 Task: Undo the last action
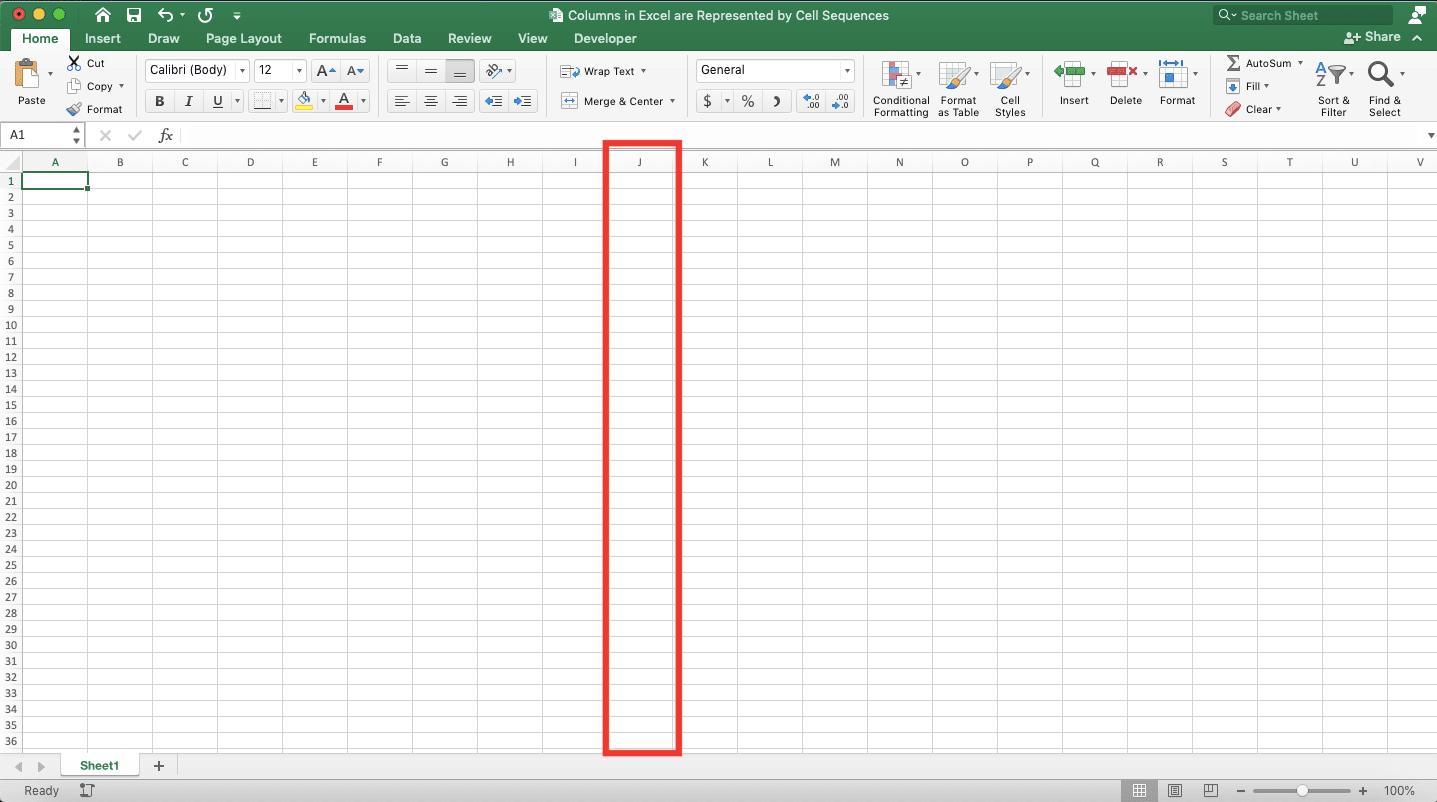166,15
